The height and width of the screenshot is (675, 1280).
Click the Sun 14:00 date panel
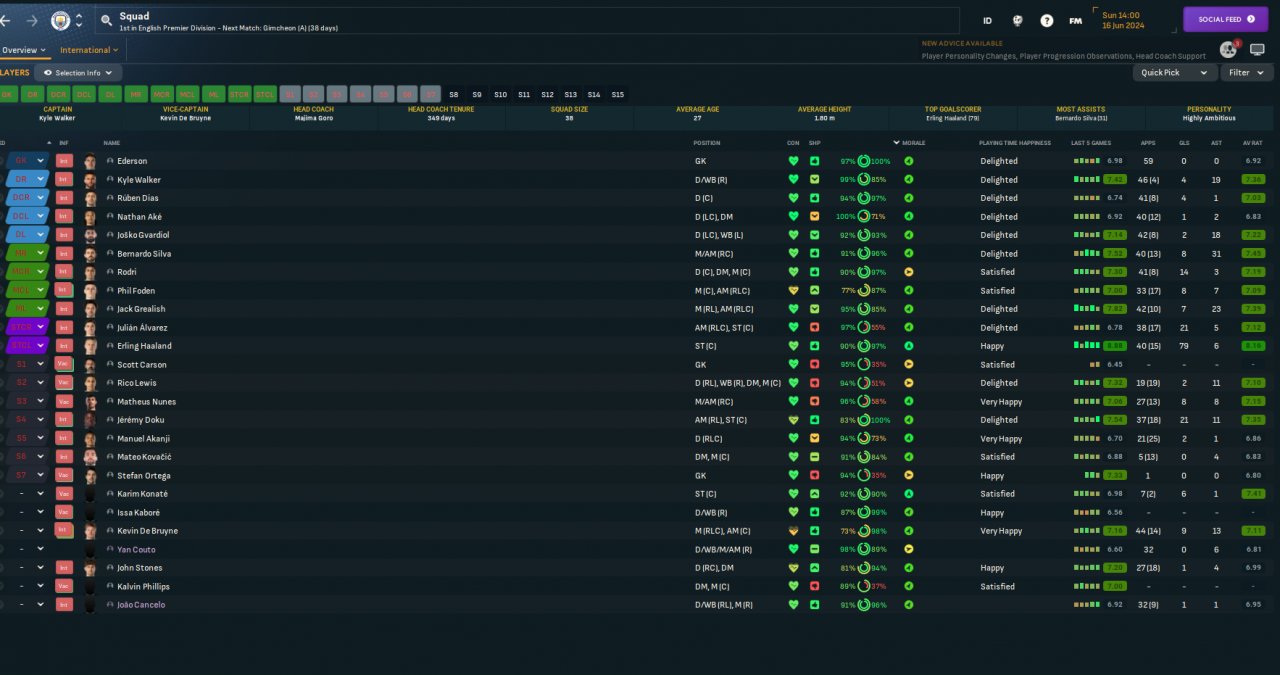coord(1133,20)
